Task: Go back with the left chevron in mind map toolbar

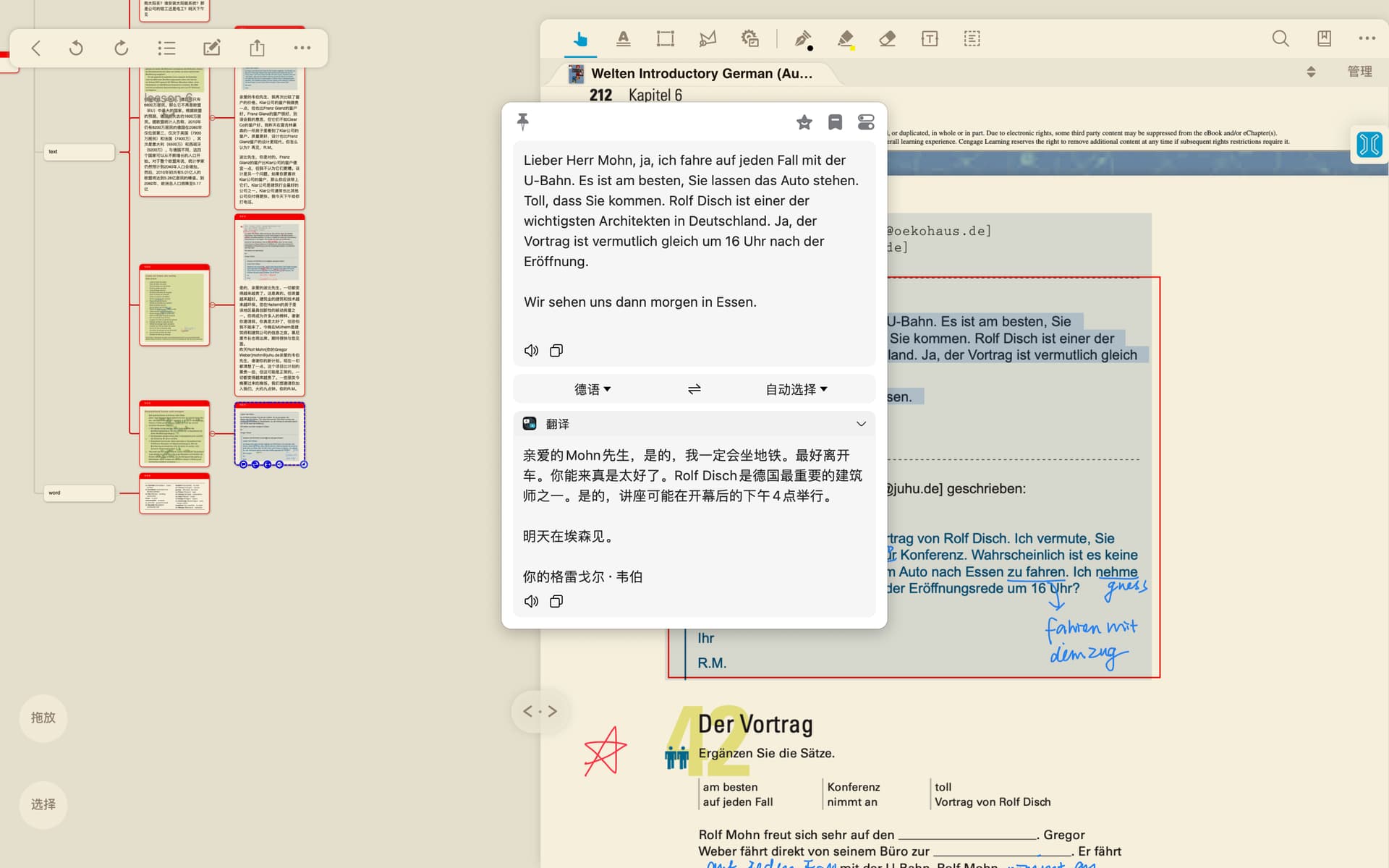Action: 36,48
